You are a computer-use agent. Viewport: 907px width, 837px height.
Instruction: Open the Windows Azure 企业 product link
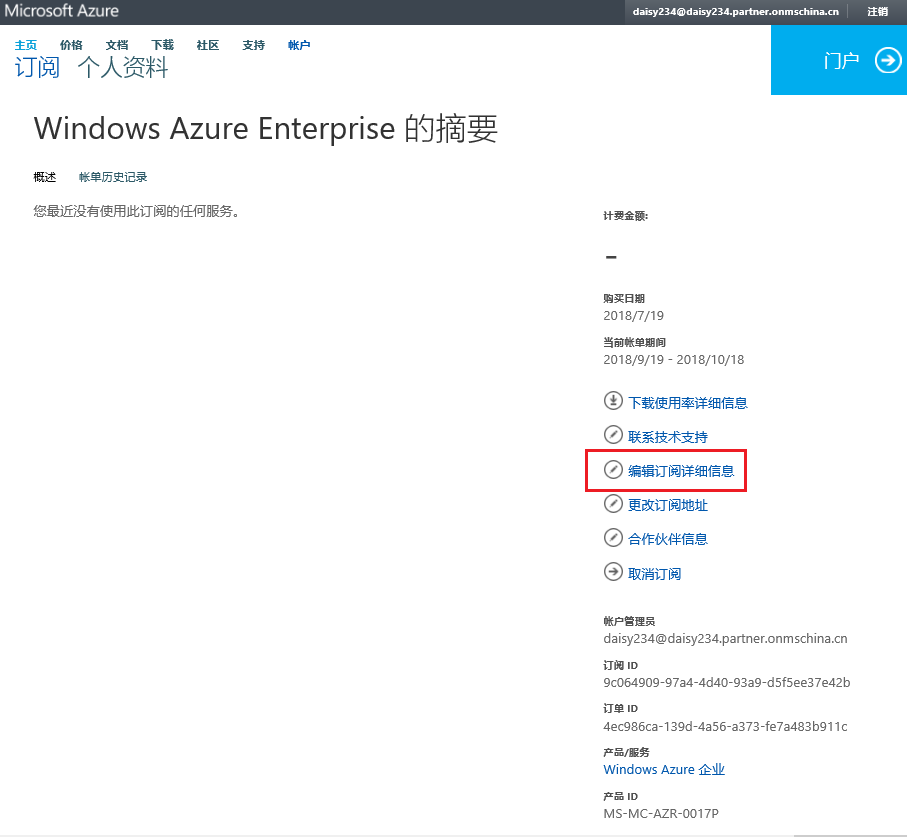coord(664,770)
